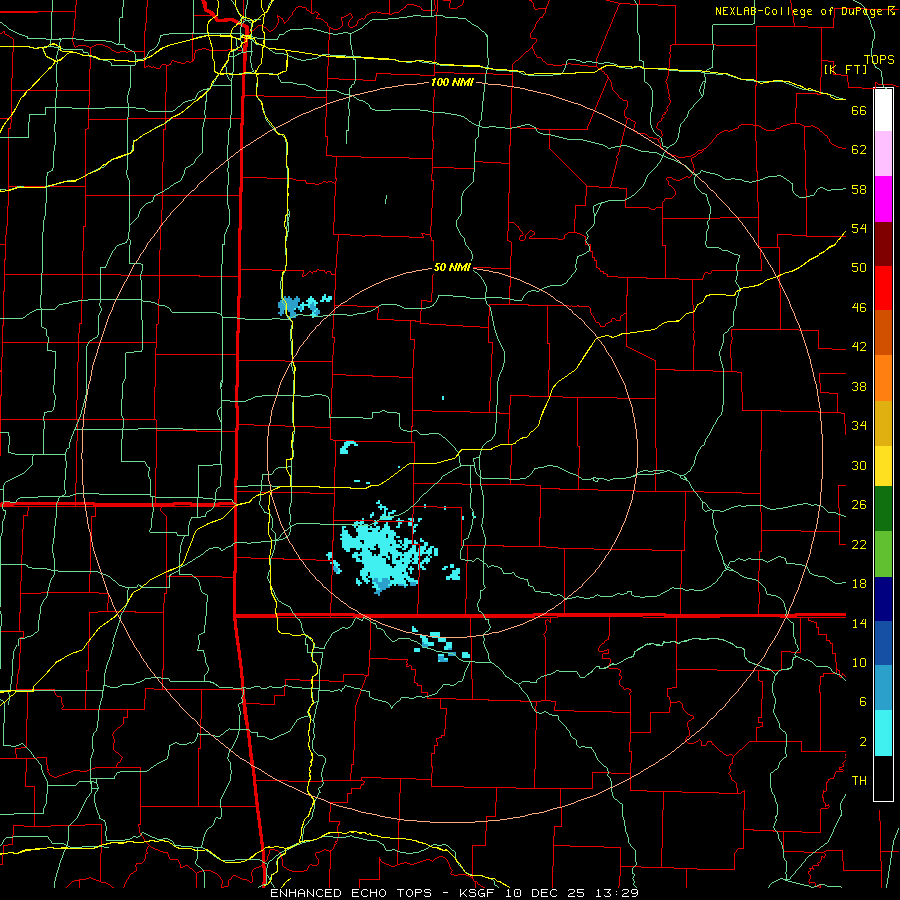Click the '26' legend value
The image size is (900, 900).
pos(859,505)
